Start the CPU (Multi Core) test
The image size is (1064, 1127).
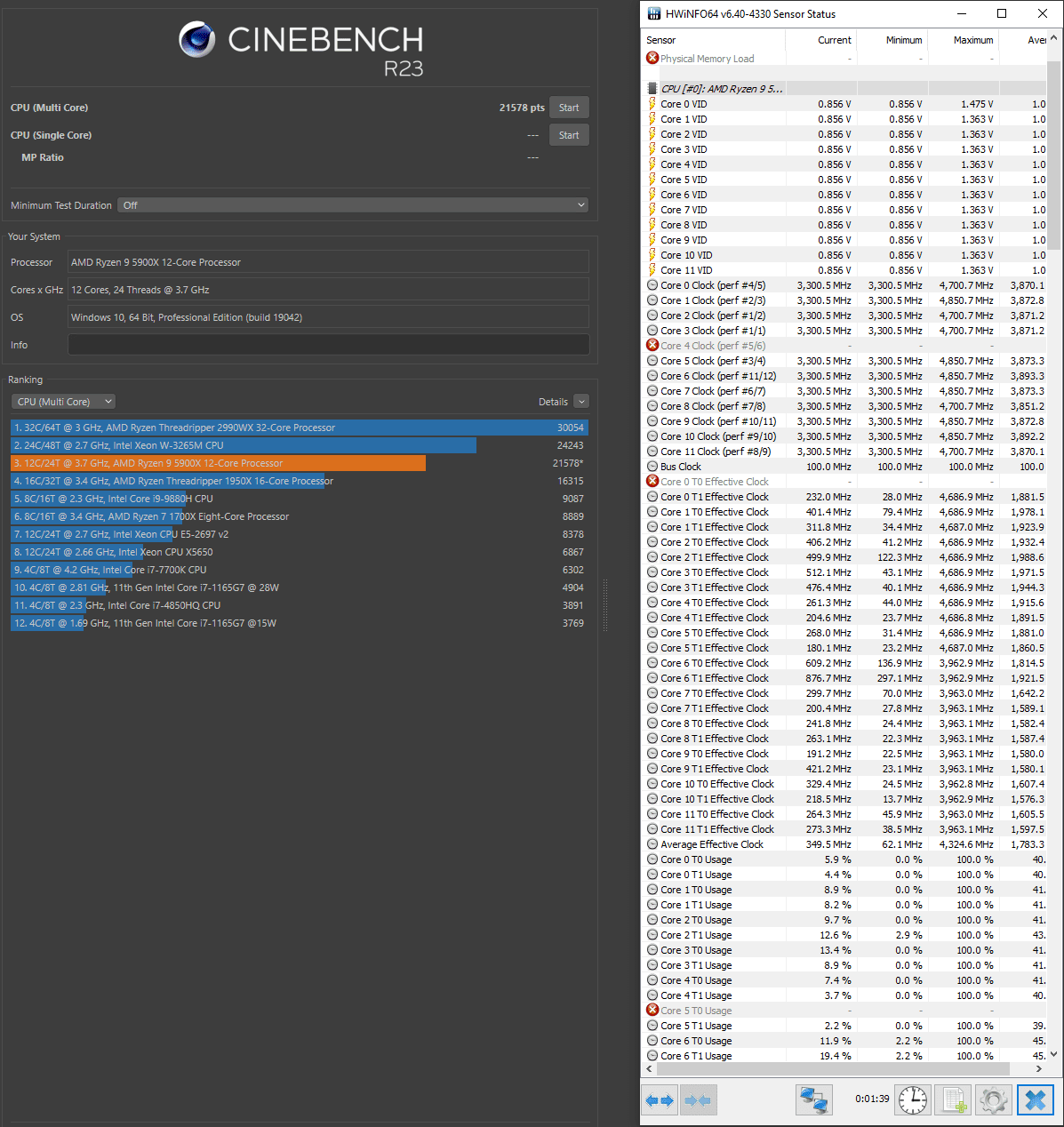click(x=569, y=108)
